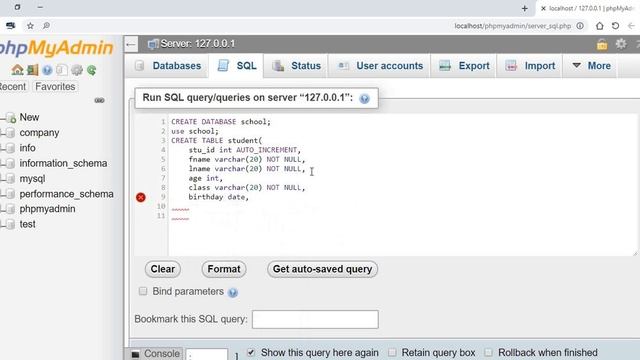
Task: Expand the information_schema database node
Action: point(3,163)
